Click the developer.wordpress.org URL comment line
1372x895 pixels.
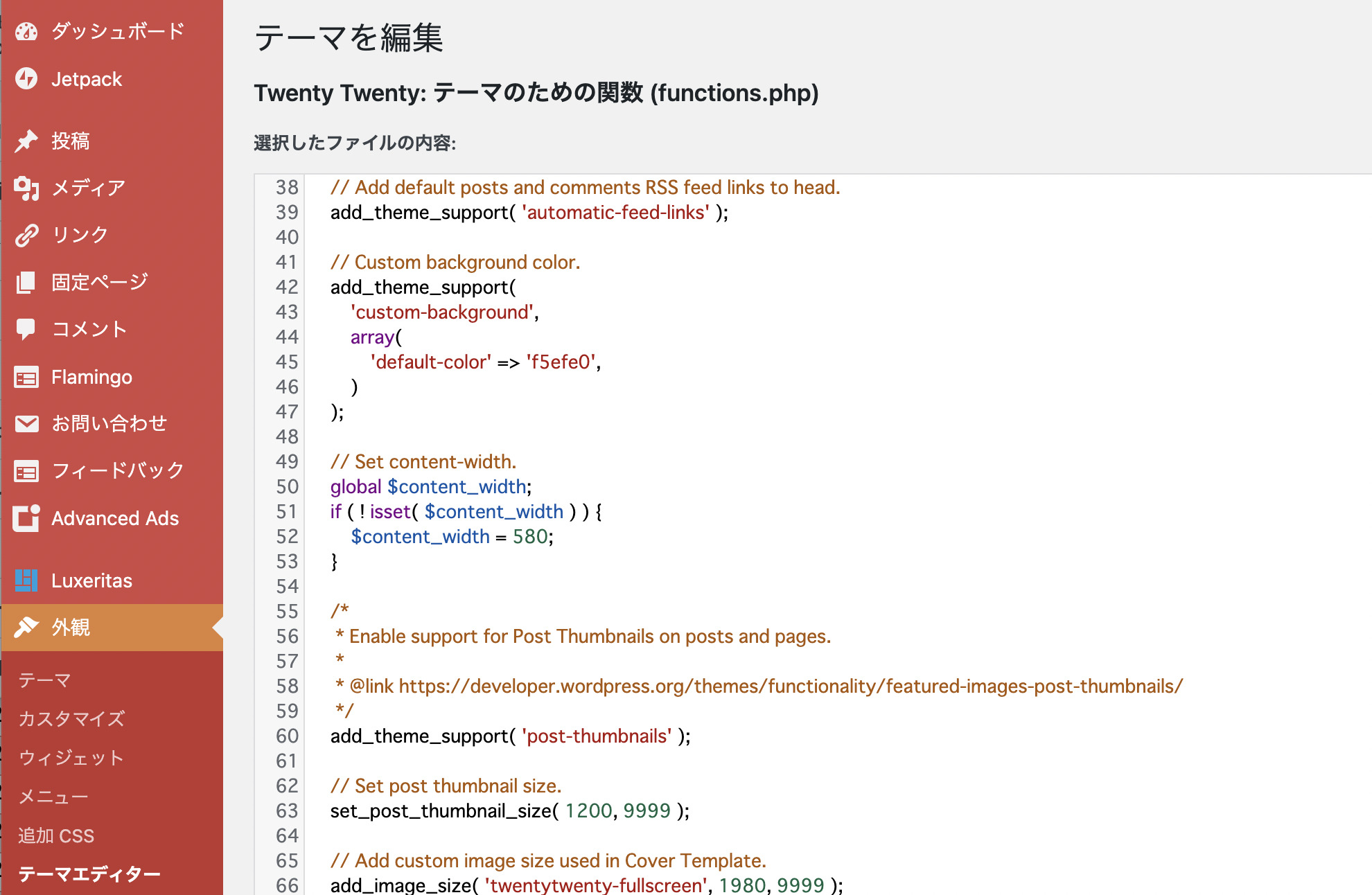click(759, 686)
